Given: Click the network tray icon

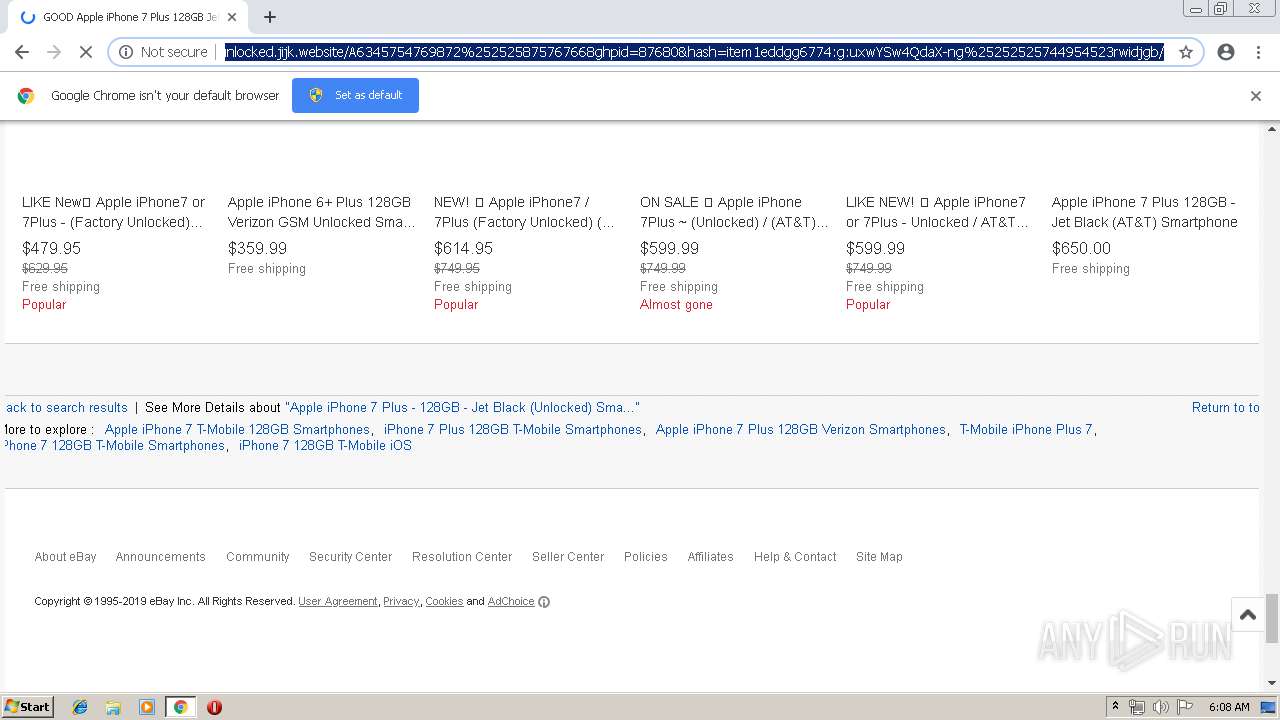Looking at the screenshot, I should point(1137,707).
